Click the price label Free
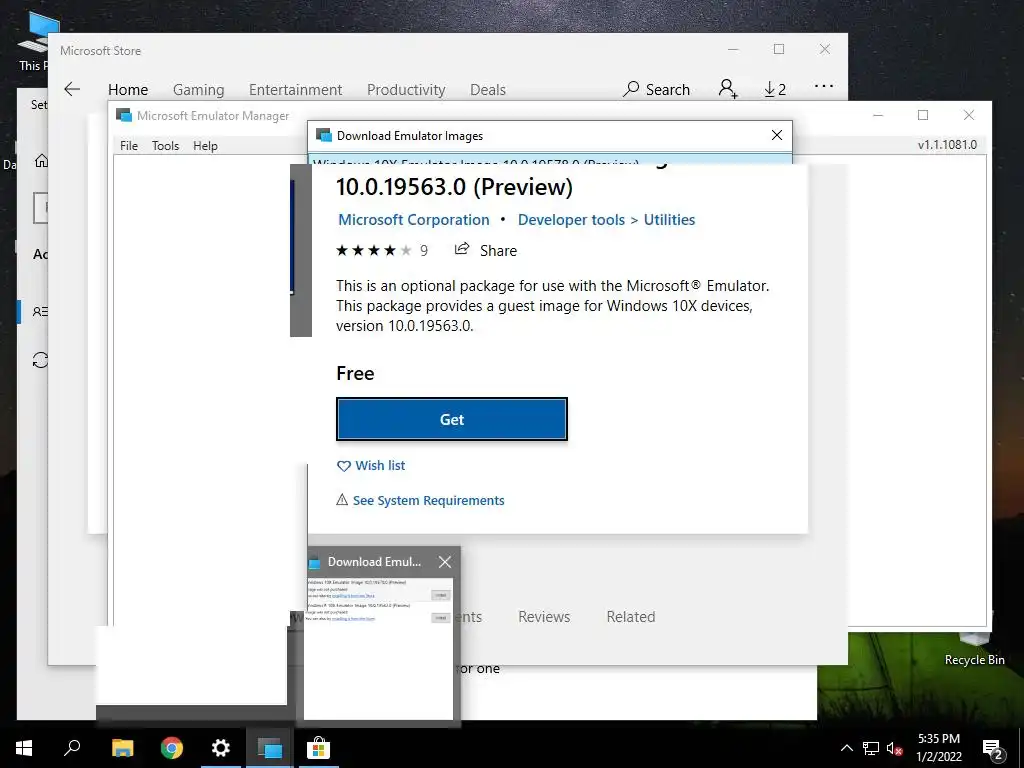The height and width of the screenshot is (768, 1024). (355, 373)
